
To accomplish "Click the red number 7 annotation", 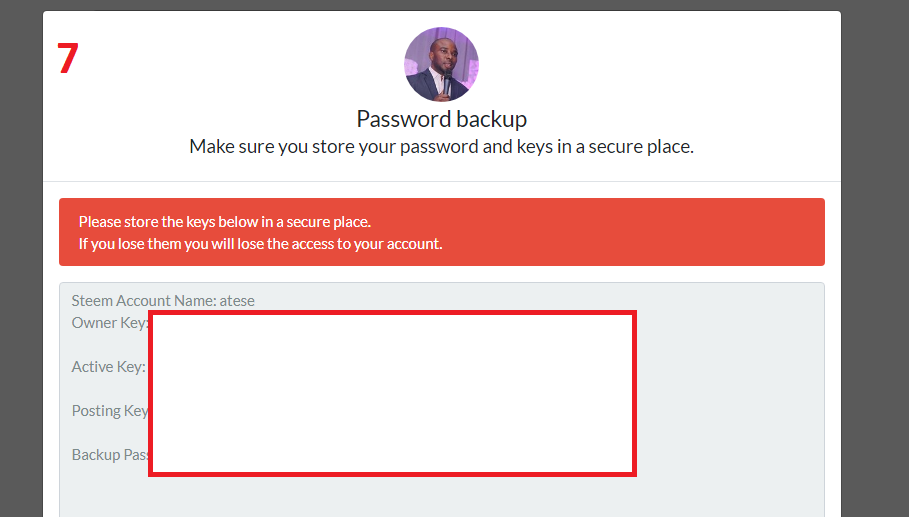I will [x=68, y=58].
